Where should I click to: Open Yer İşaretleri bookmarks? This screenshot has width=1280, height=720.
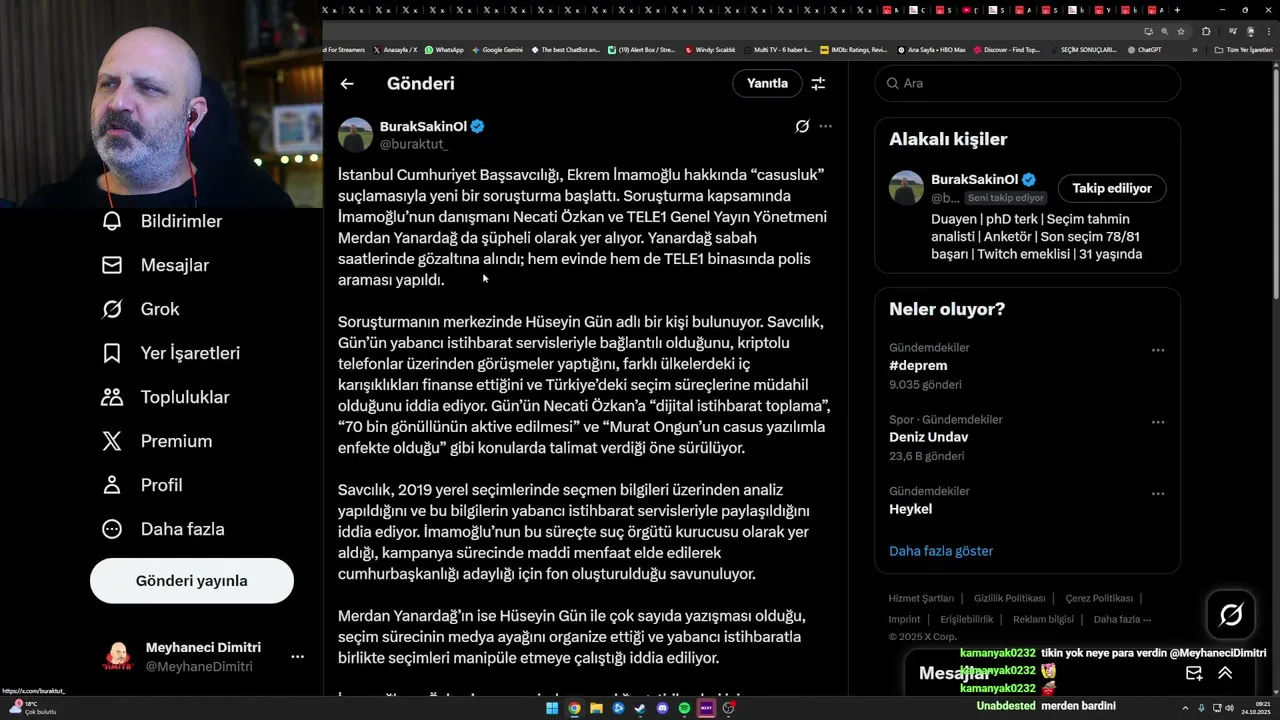point(170,353)
